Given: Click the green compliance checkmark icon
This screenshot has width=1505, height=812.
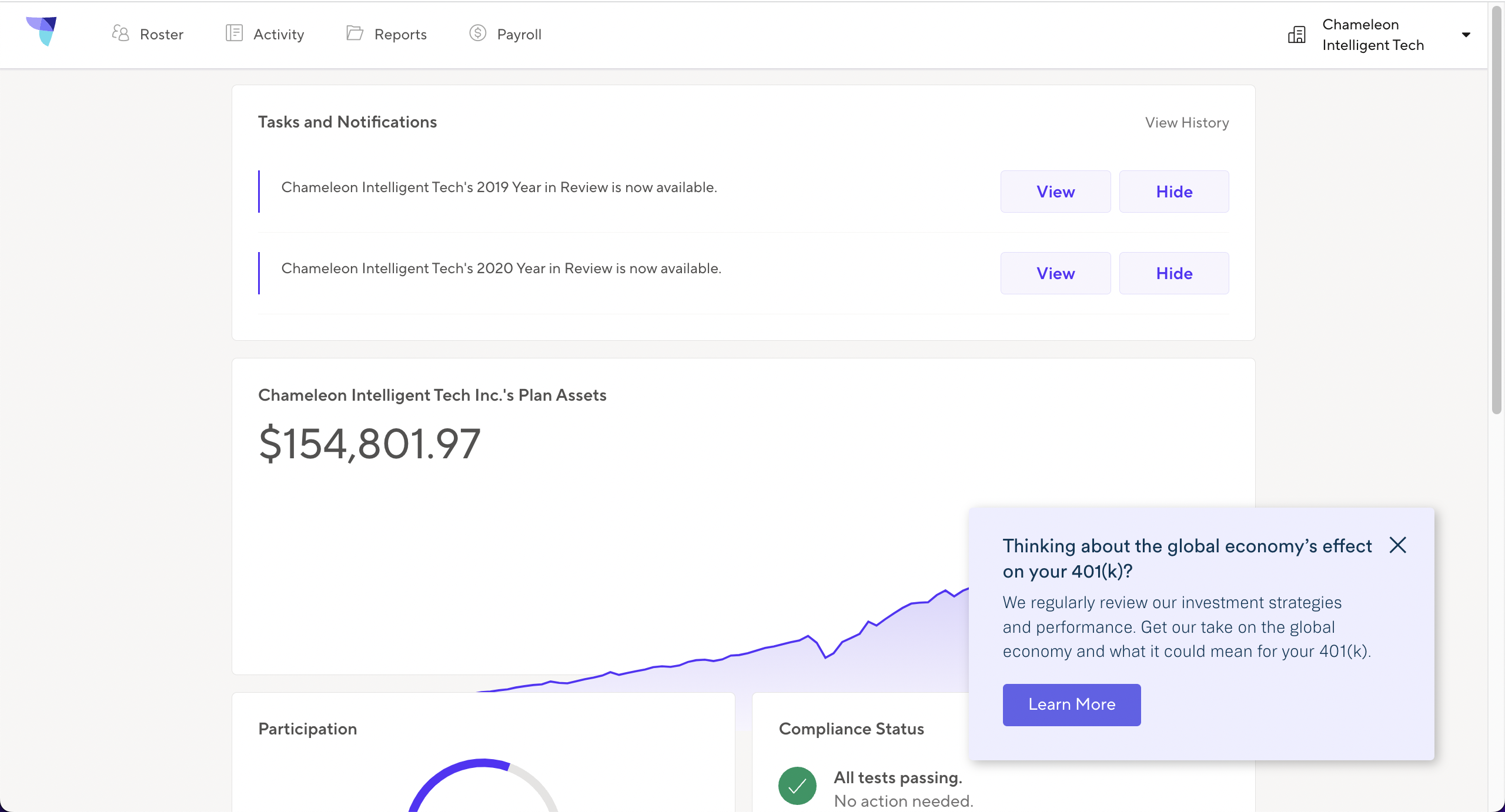Looking at the screenshot, I should pos(797,786).
